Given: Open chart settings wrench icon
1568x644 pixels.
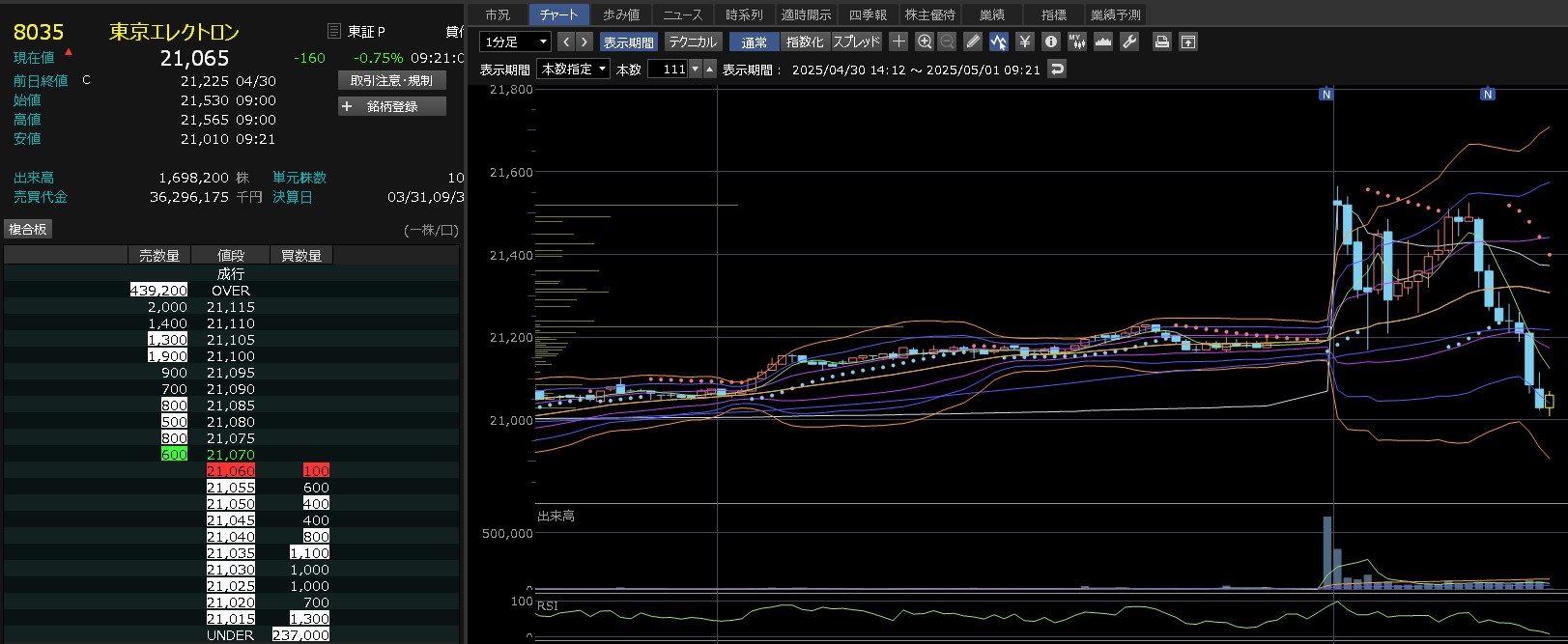Looking at the screenshot, I should (x=1129, y=42).
